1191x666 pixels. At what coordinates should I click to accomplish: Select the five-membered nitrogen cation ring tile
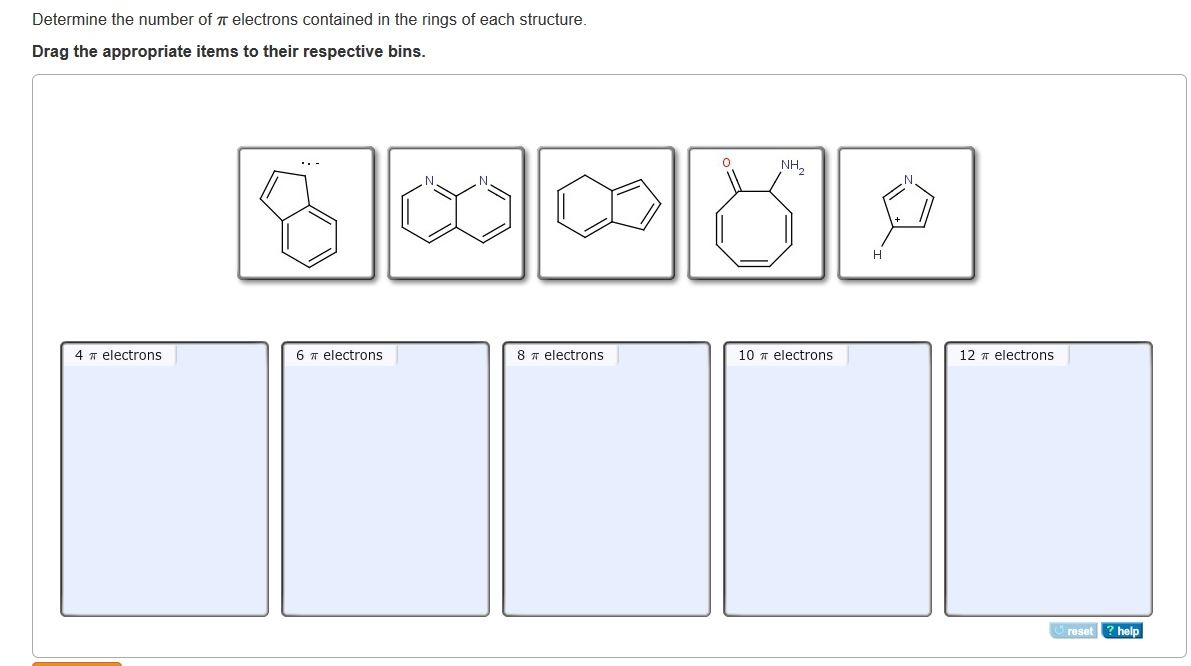coord(906,213)
